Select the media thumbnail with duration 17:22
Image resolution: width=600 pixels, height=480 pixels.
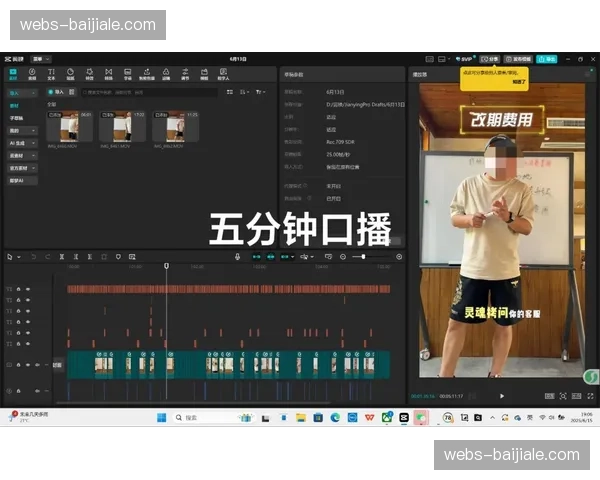pyautogui.click(x=122, y=127)
